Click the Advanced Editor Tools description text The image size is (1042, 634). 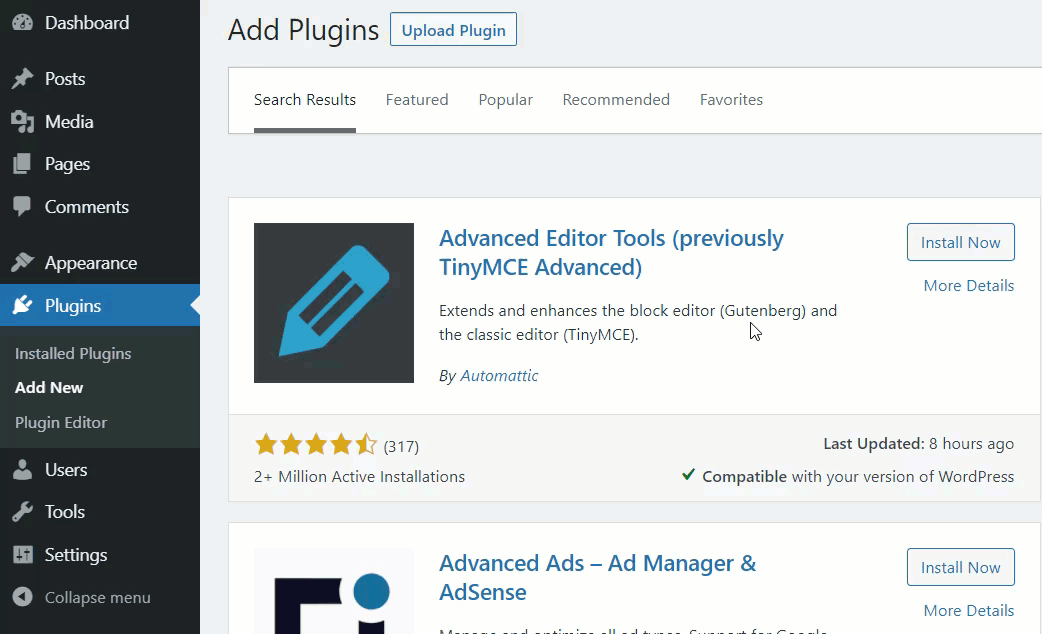(x=638, y=322)
